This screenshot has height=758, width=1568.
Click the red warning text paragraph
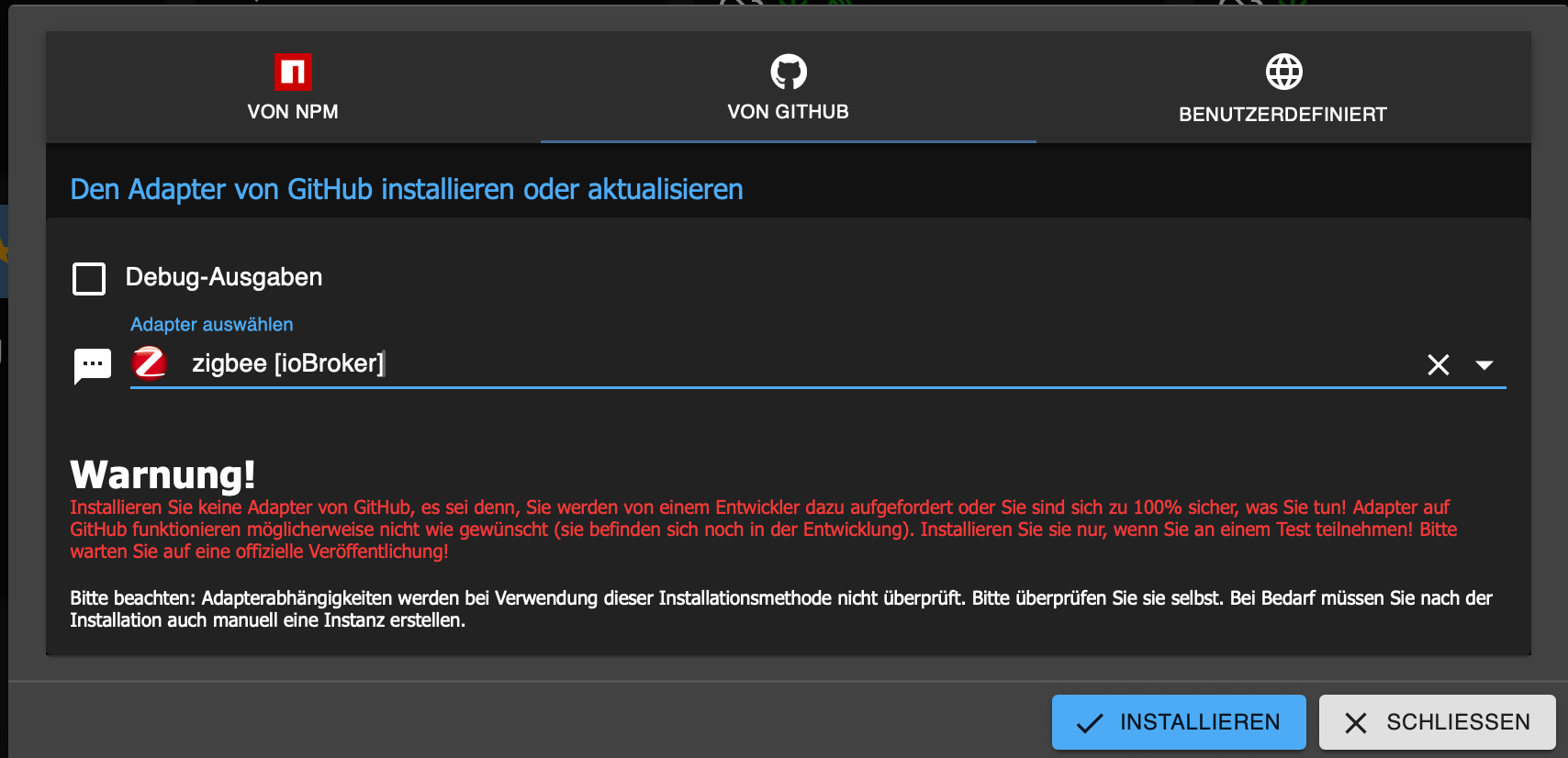pyautogui.click(x=764, y=529)
